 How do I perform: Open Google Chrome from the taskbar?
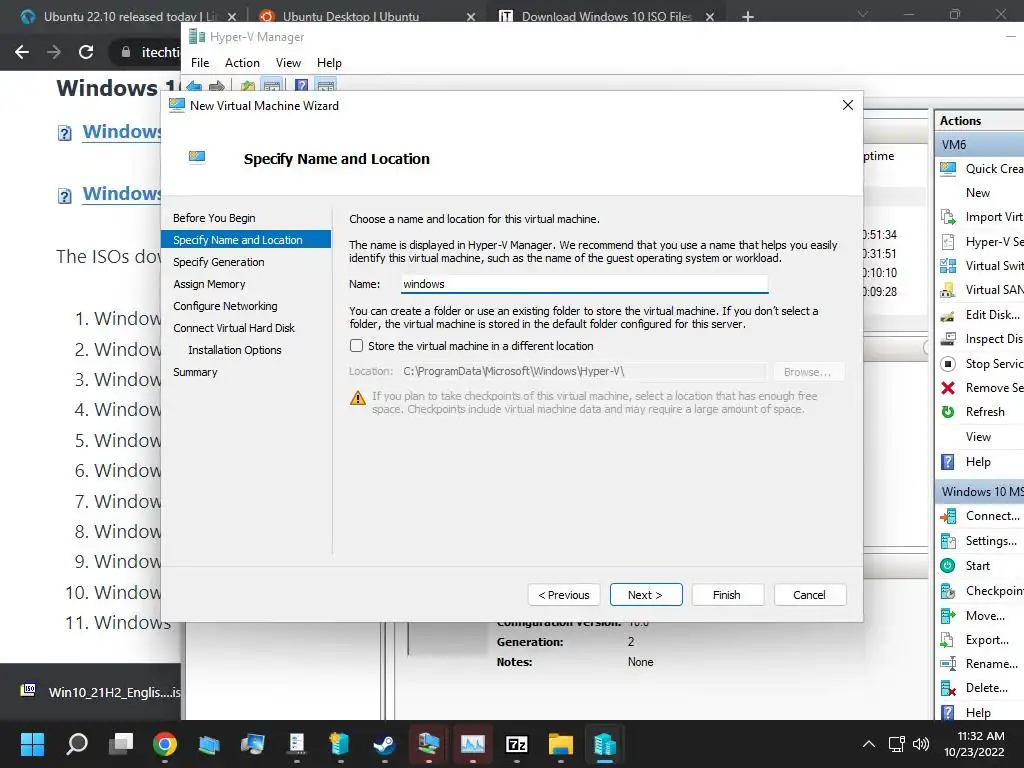point(165,744)
